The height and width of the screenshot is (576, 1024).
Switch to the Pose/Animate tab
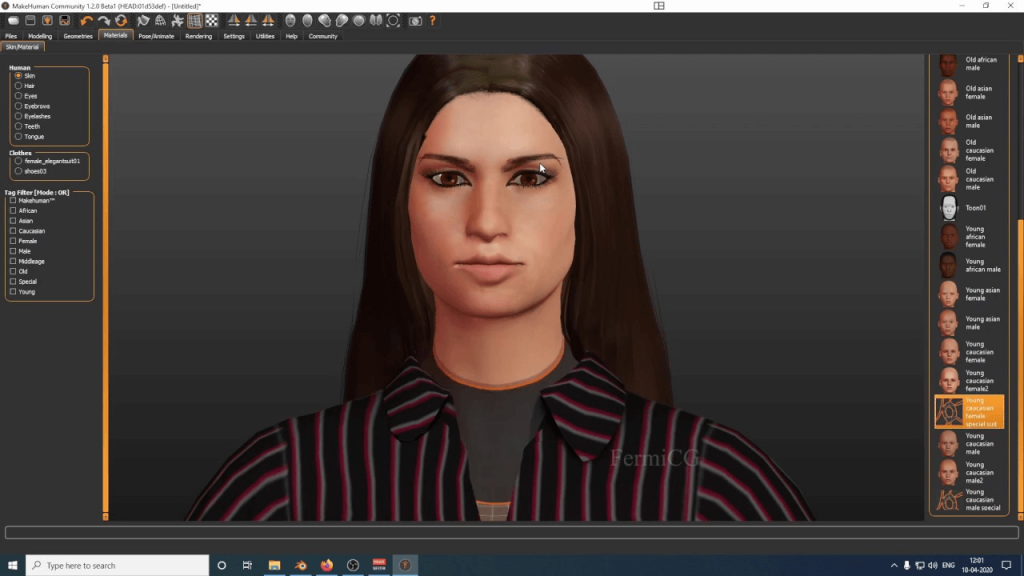tap(156, 36)
